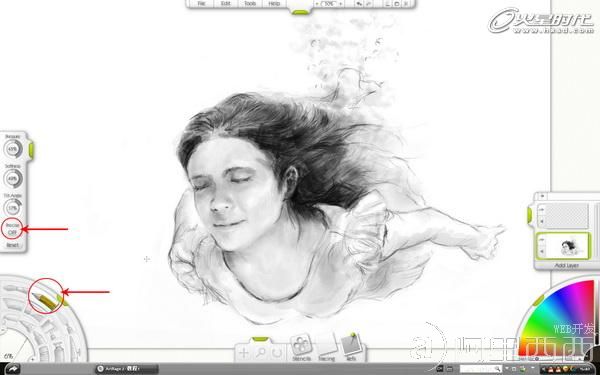Screen dimensions: 600x375
Task: Click the Reset button in tool settings
Action: [x=12, y=245]
